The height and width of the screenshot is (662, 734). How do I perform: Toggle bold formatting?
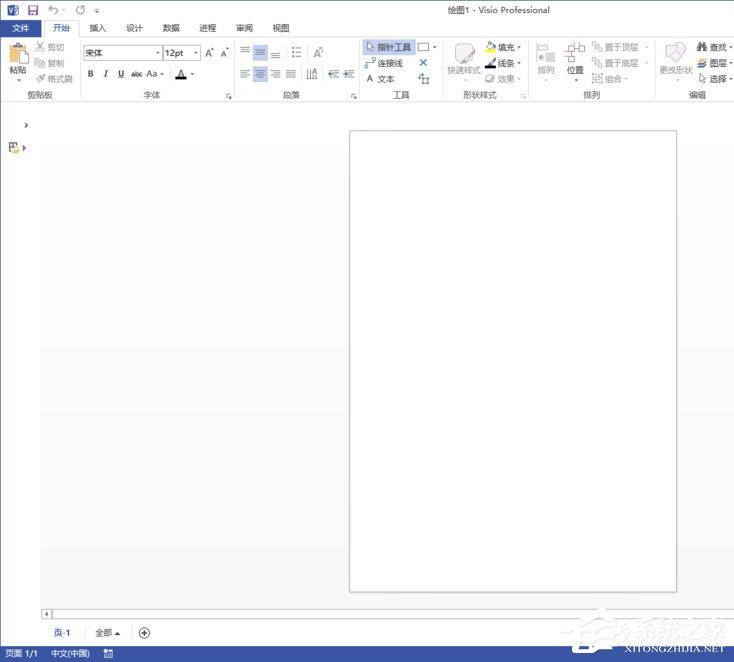tap(91, 74)
